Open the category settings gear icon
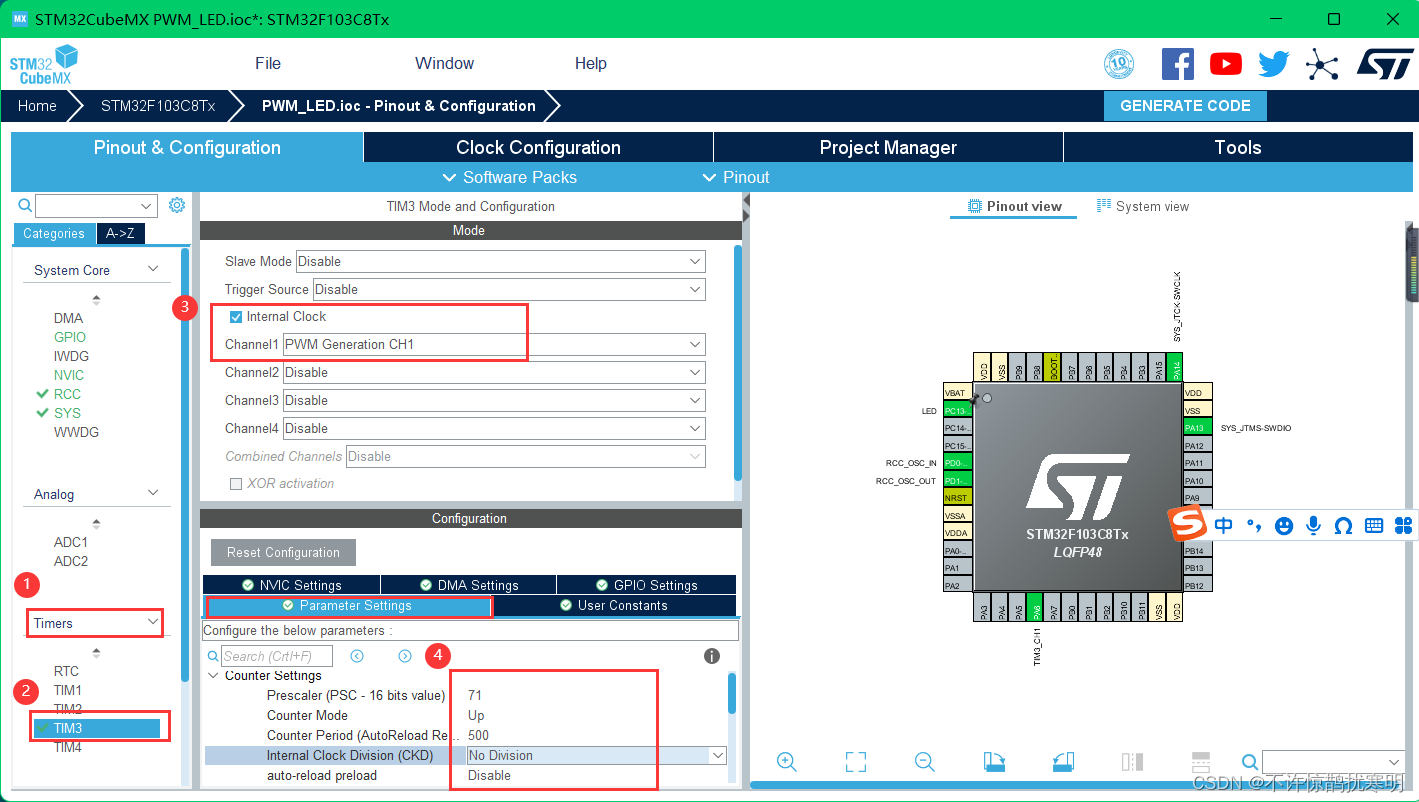Screen dimensions: 1419x802 pyautogui.click(x=177, y=205)
